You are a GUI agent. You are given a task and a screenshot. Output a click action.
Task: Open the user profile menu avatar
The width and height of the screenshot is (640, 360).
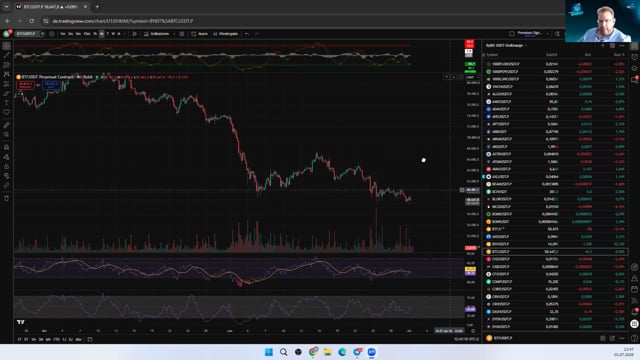point(7,34)
